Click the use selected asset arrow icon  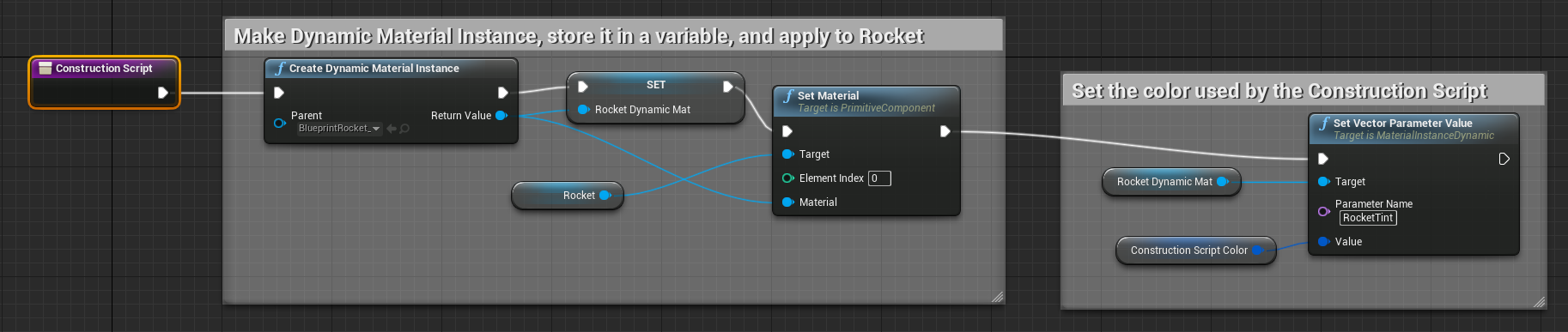(x=392, y=129)
